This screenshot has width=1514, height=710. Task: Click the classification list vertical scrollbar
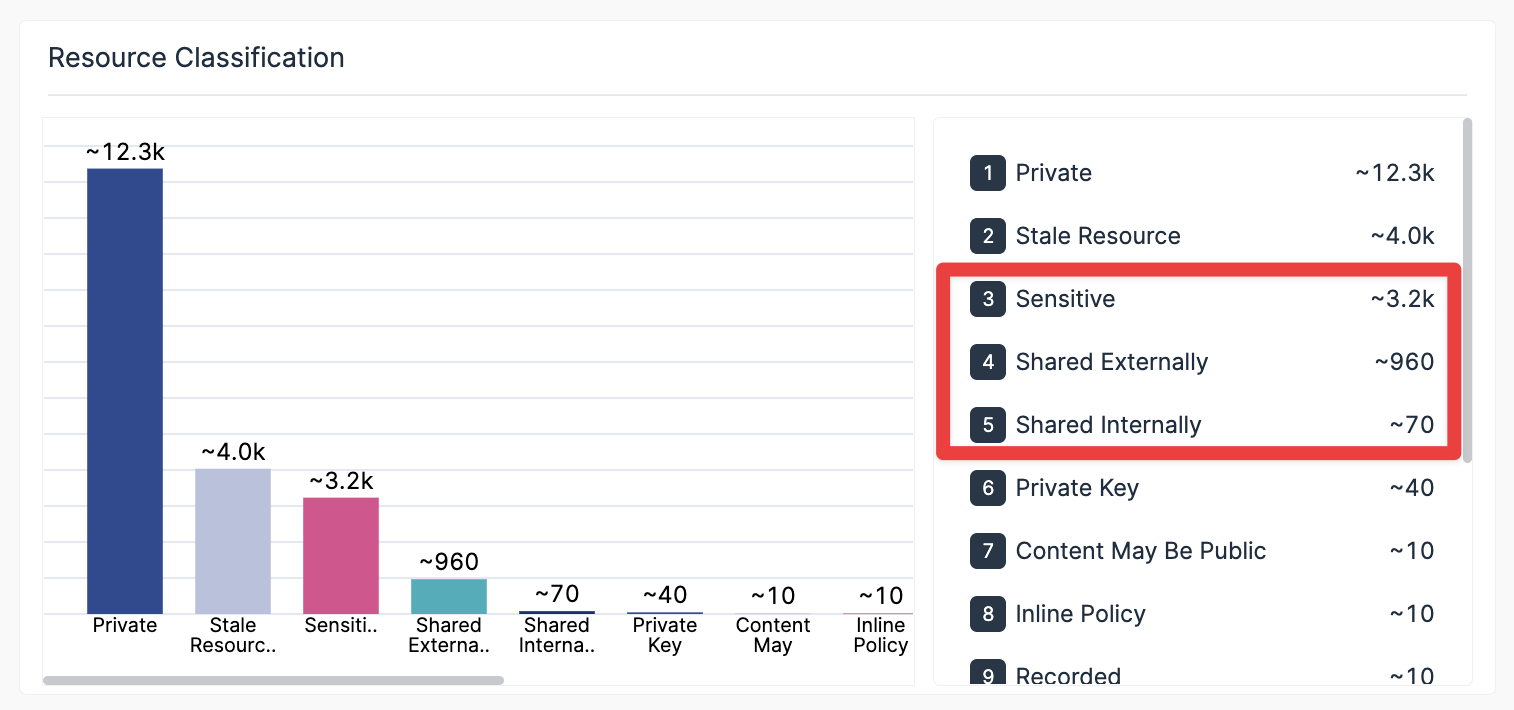tap(1467, 290)
